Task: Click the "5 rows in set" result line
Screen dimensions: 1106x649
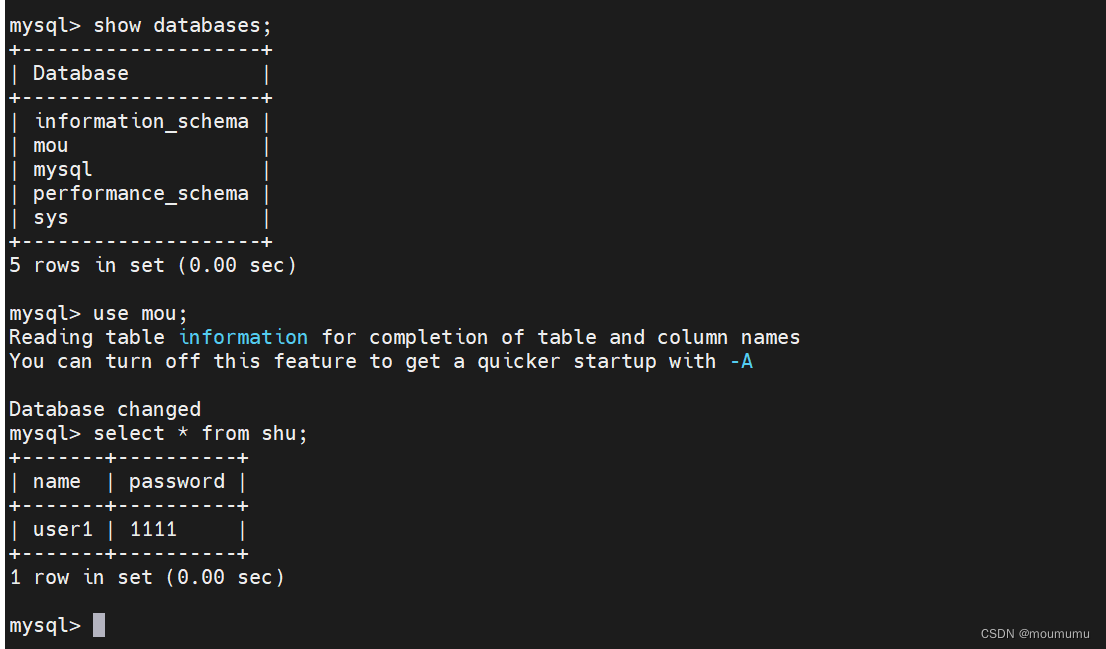Action: (x=153, y=265)
